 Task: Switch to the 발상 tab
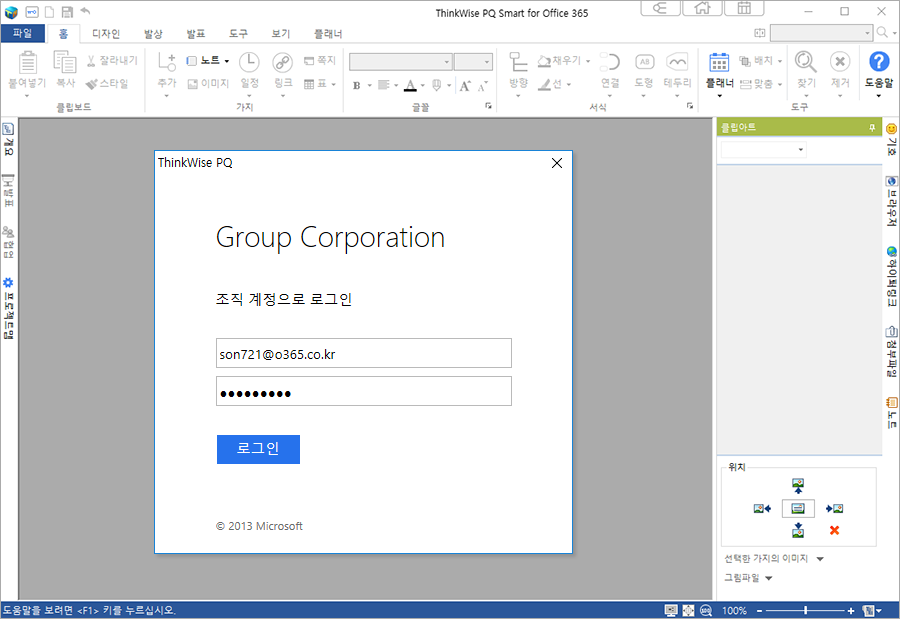[153, 34]
